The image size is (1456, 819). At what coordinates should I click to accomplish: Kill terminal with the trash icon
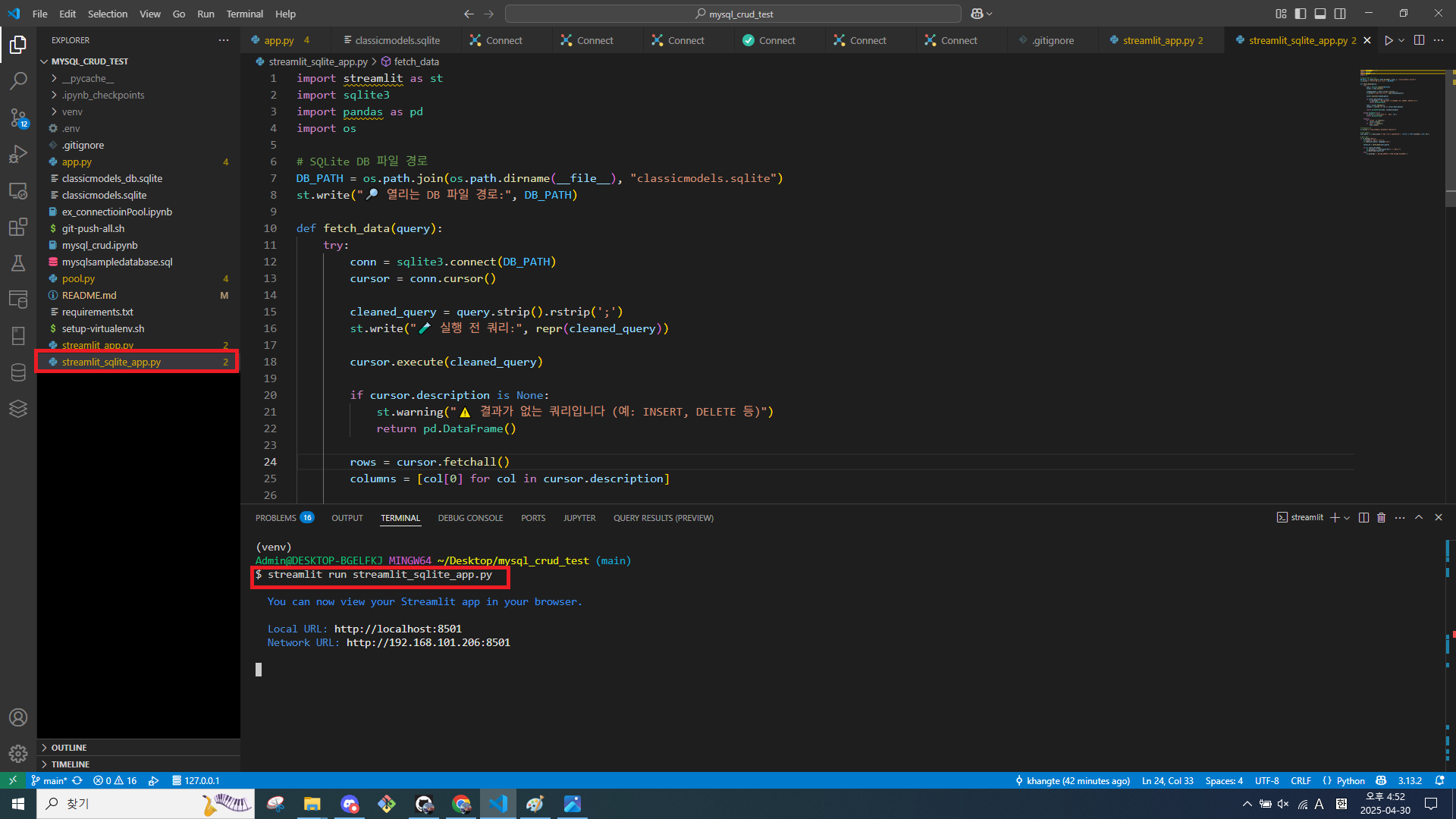[1381, 518]
